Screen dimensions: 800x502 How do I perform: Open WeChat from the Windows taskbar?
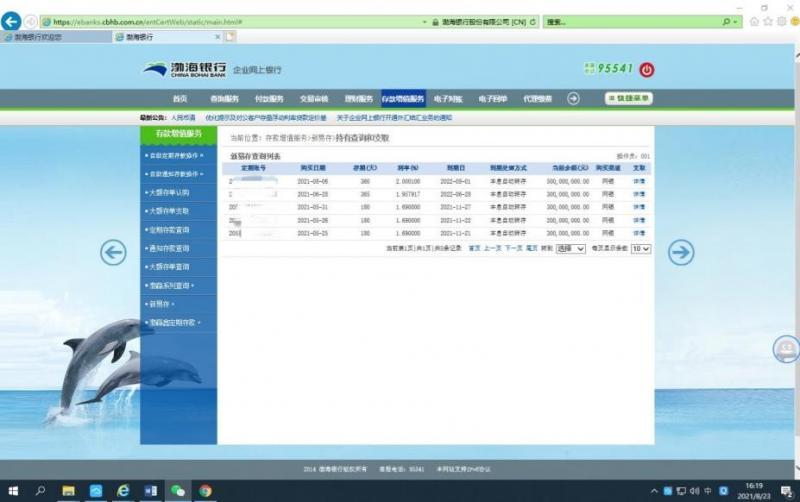[x=177, y=491]
